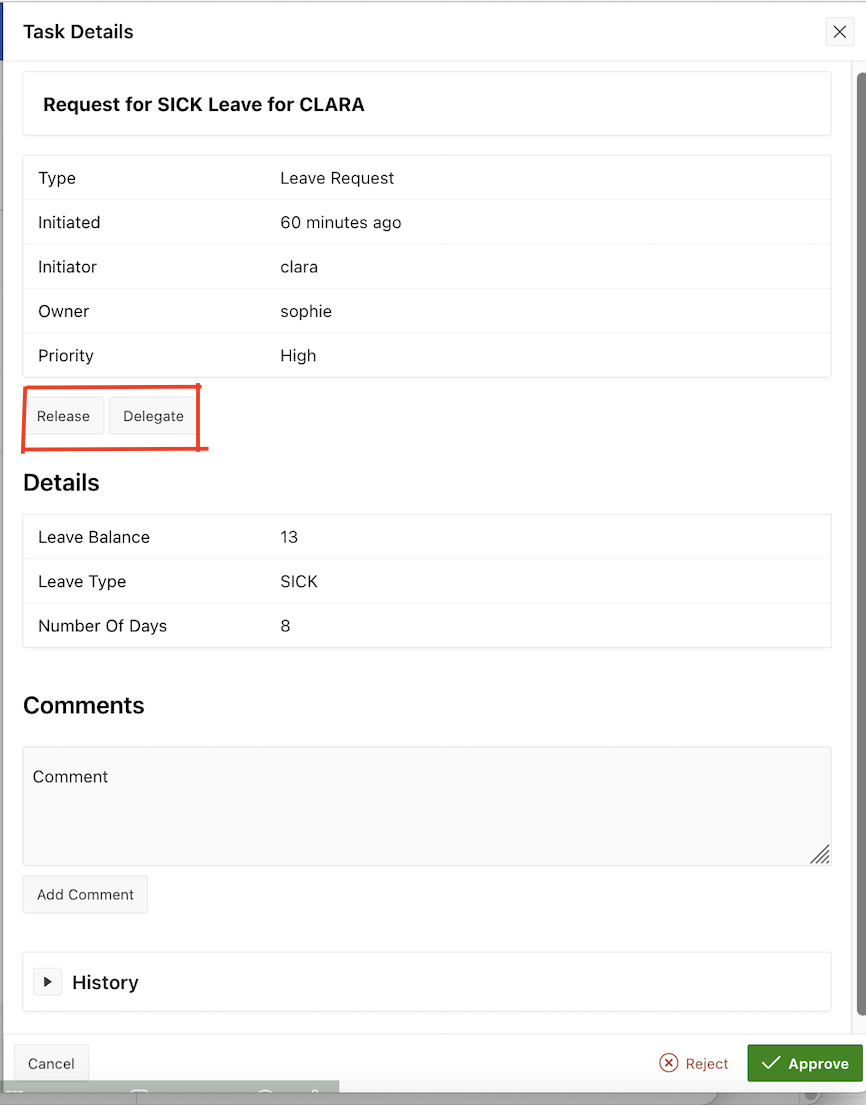The height and width of the screenshot is (1105, 866).
Task: Cancel out of the task dialog
Action: (x=51, y=1063)
